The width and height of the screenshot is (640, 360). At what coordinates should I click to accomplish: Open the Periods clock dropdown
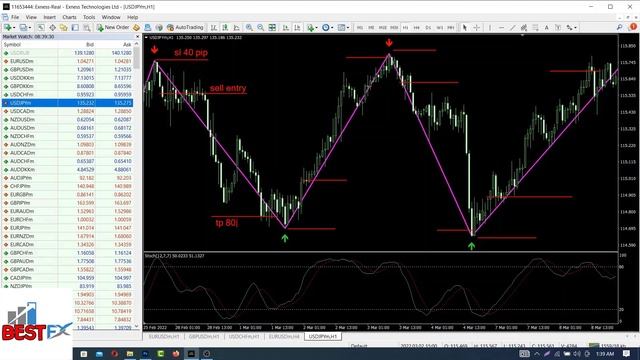[x=327, y=27]
